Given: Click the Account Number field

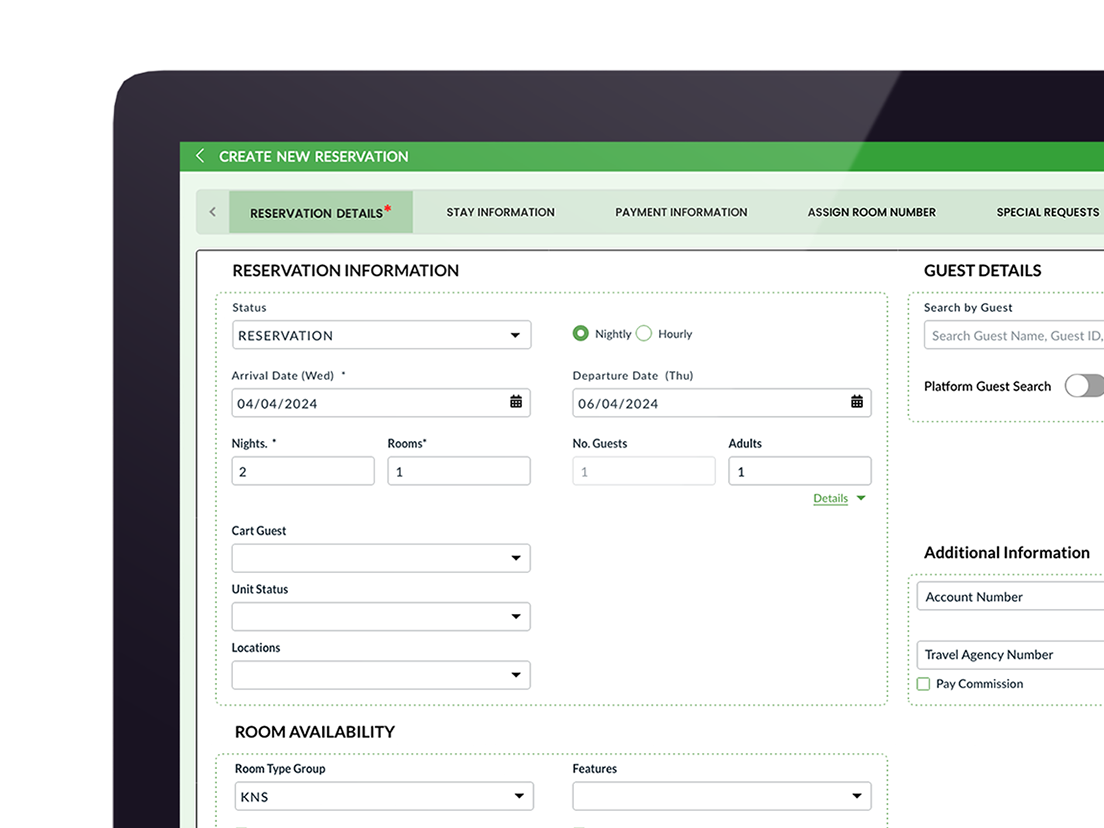Looking at the screenshot, I should pyautogui.click(x=1010, y=596).
